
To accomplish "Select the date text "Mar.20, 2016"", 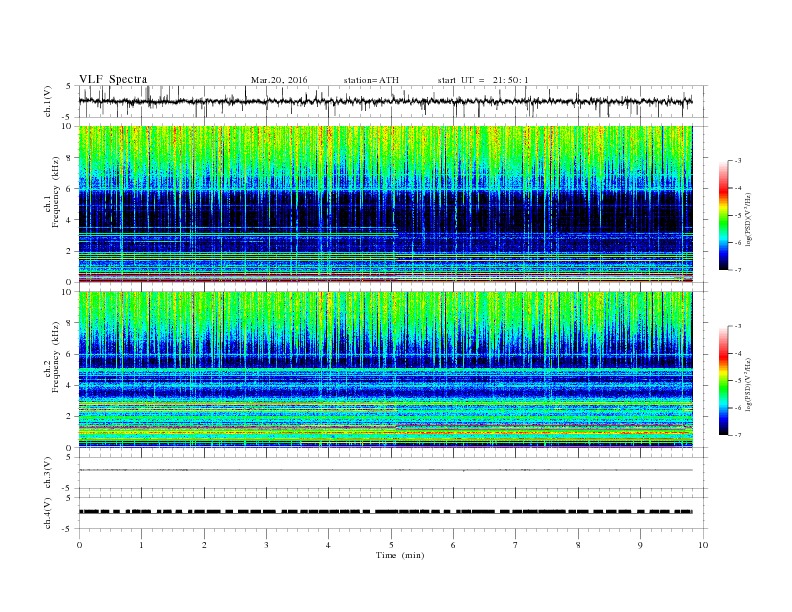I will (x=279, y=80).
